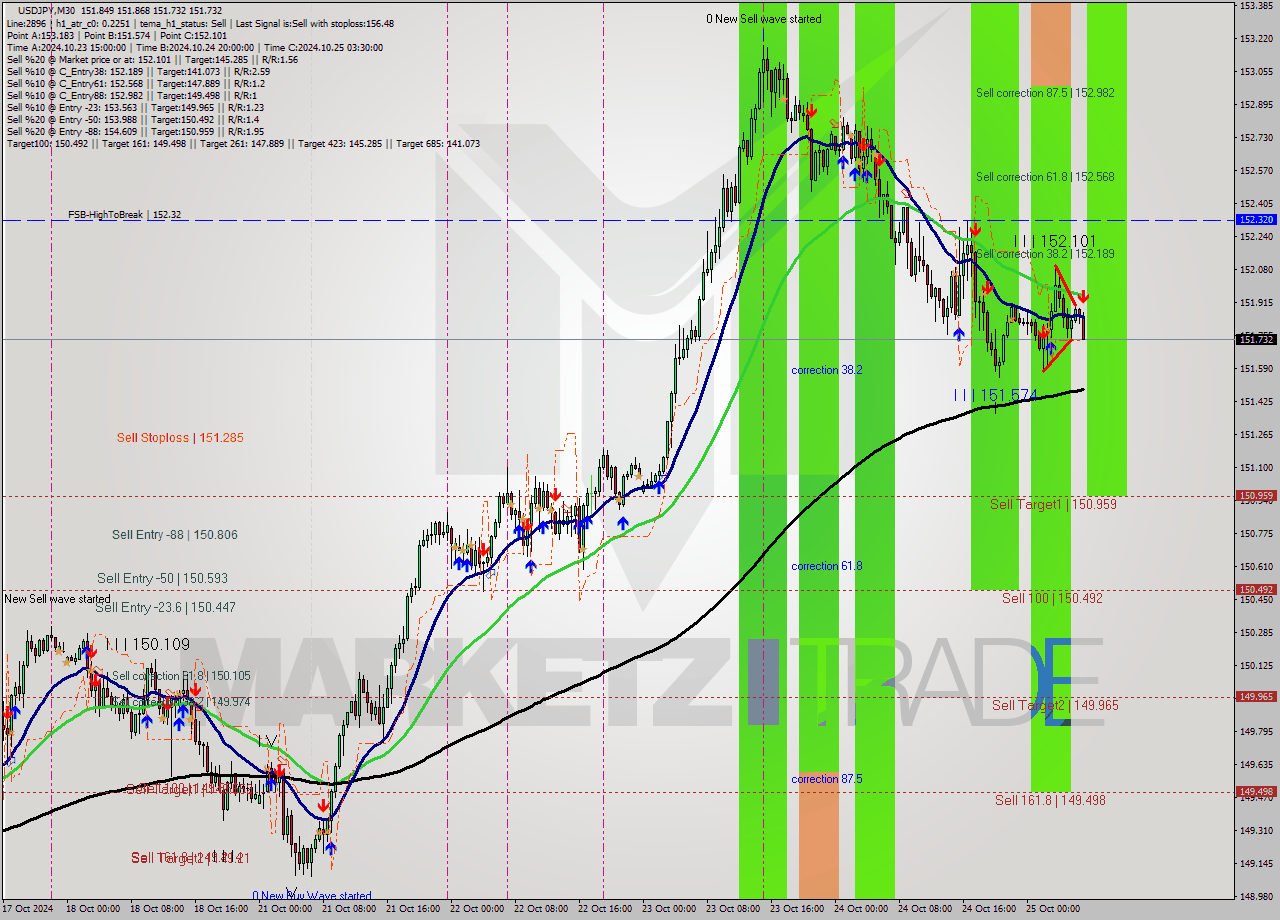Click the USDJPY,M30 symbol header text

(46, 10)
